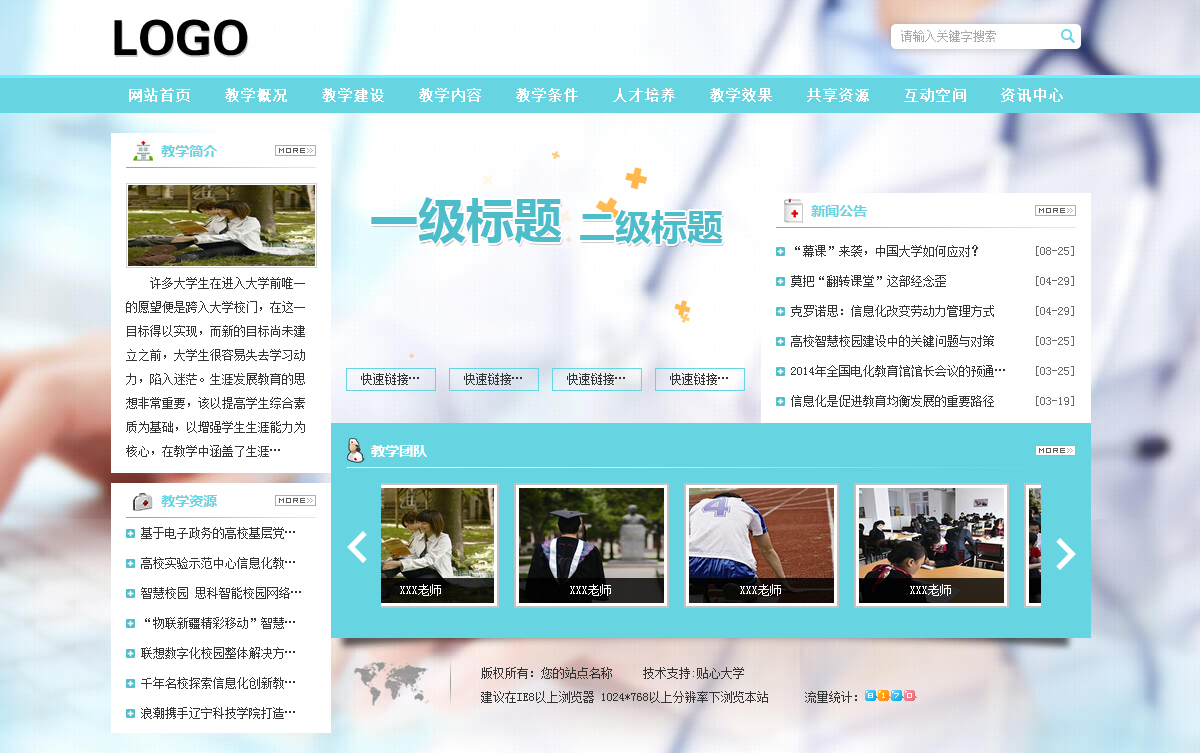The image size is (1200, 753).
Task: Click the magnifier search icon
Action: point(1067,36)
